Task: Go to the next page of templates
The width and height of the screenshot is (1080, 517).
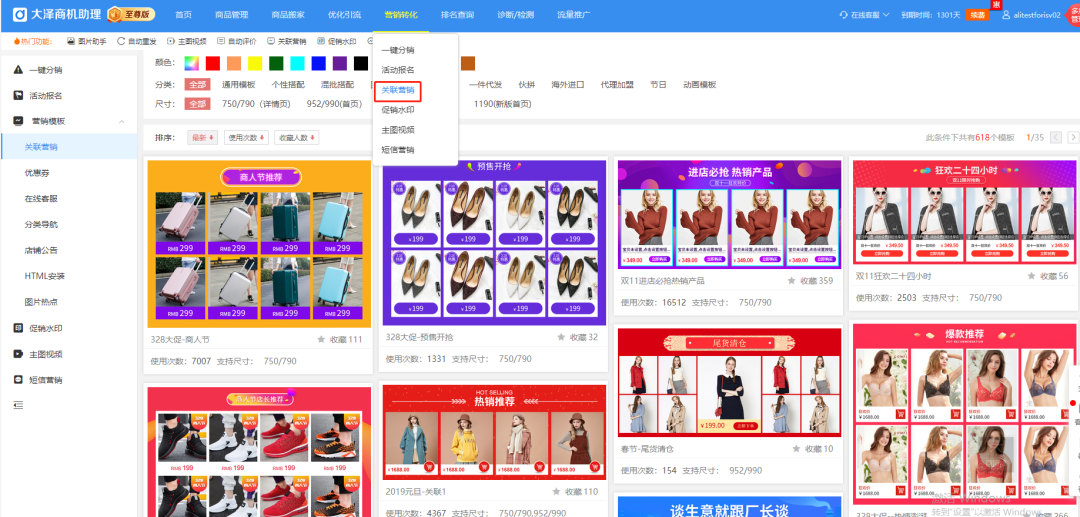Action: (1072, 138)
